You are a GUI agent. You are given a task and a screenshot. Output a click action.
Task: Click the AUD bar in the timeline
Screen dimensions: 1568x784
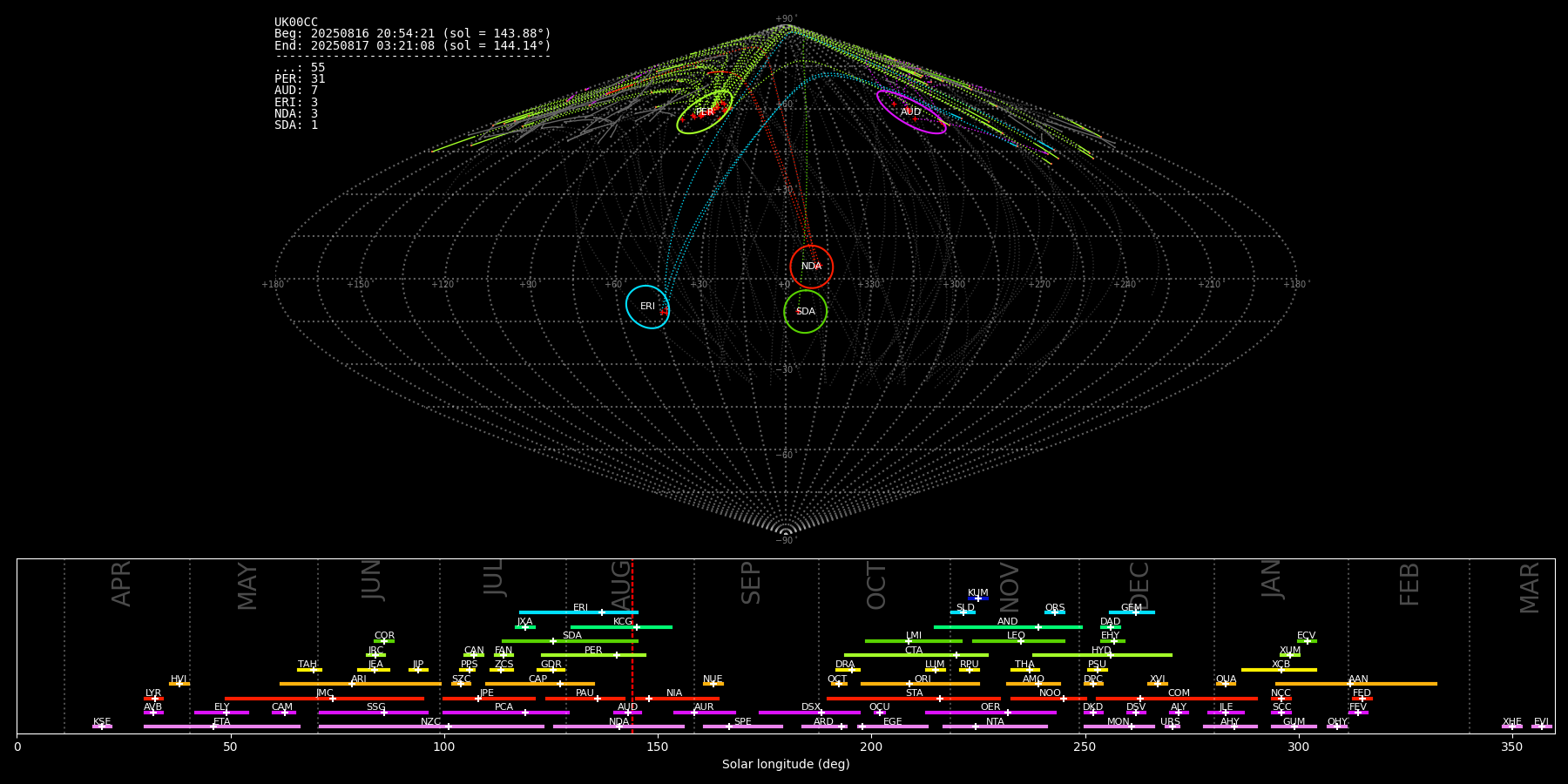627,713
